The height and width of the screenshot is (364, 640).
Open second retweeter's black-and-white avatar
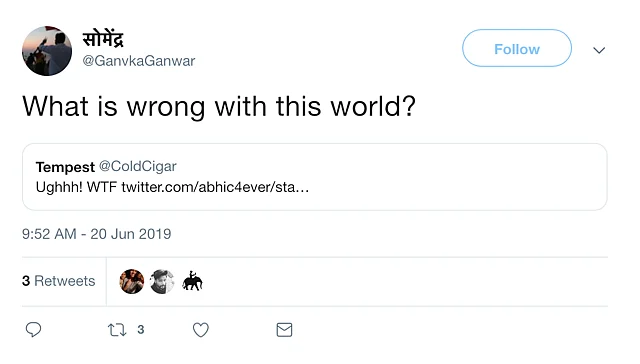(162, 282)
